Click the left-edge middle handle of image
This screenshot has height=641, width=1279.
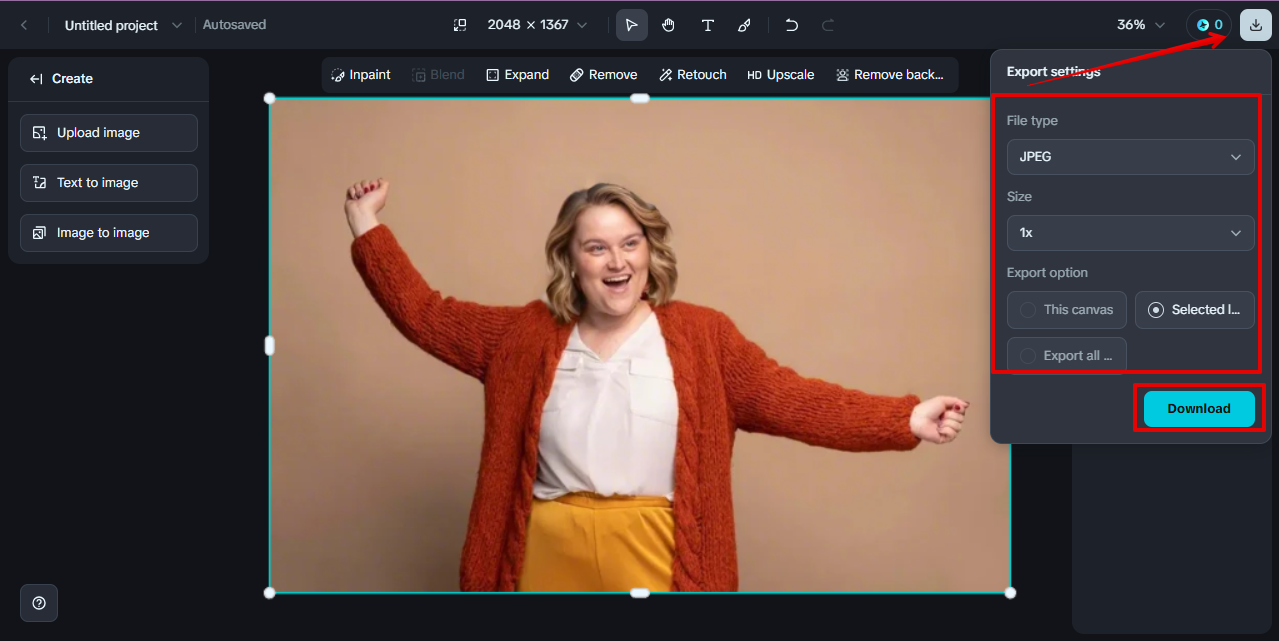pyautogui.click(x=269, y=345)
